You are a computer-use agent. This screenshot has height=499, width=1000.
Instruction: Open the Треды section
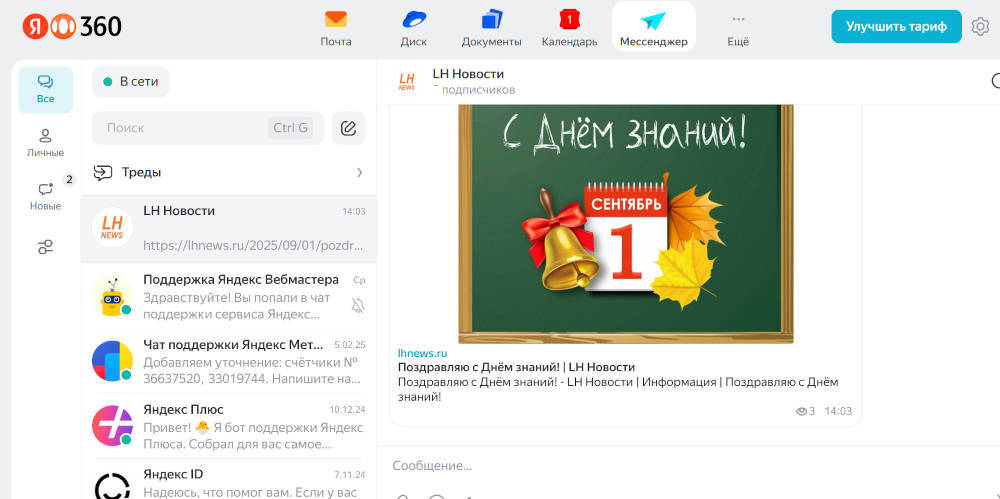[228, 172]
